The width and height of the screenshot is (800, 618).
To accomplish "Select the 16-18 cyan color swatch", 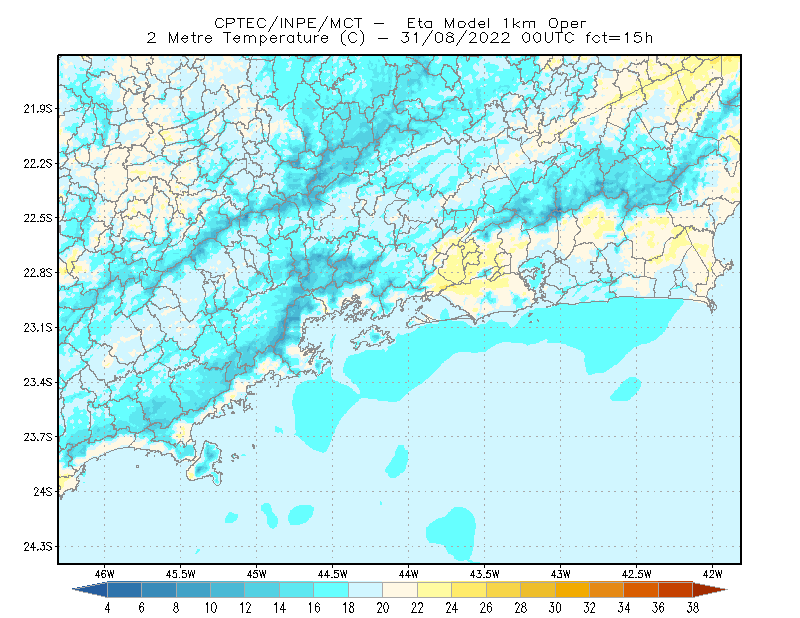I will (x=331, y=590).
